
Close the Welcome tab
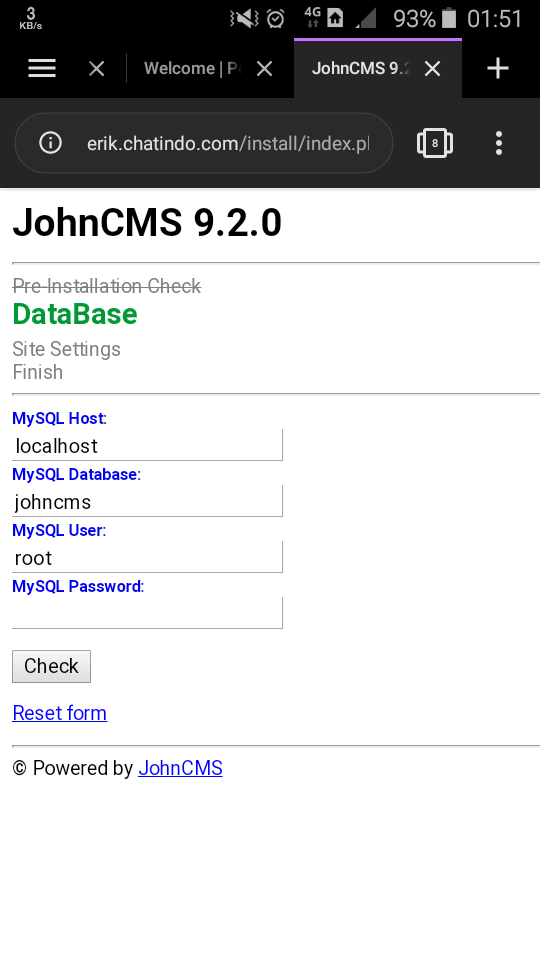click(264, 69)
